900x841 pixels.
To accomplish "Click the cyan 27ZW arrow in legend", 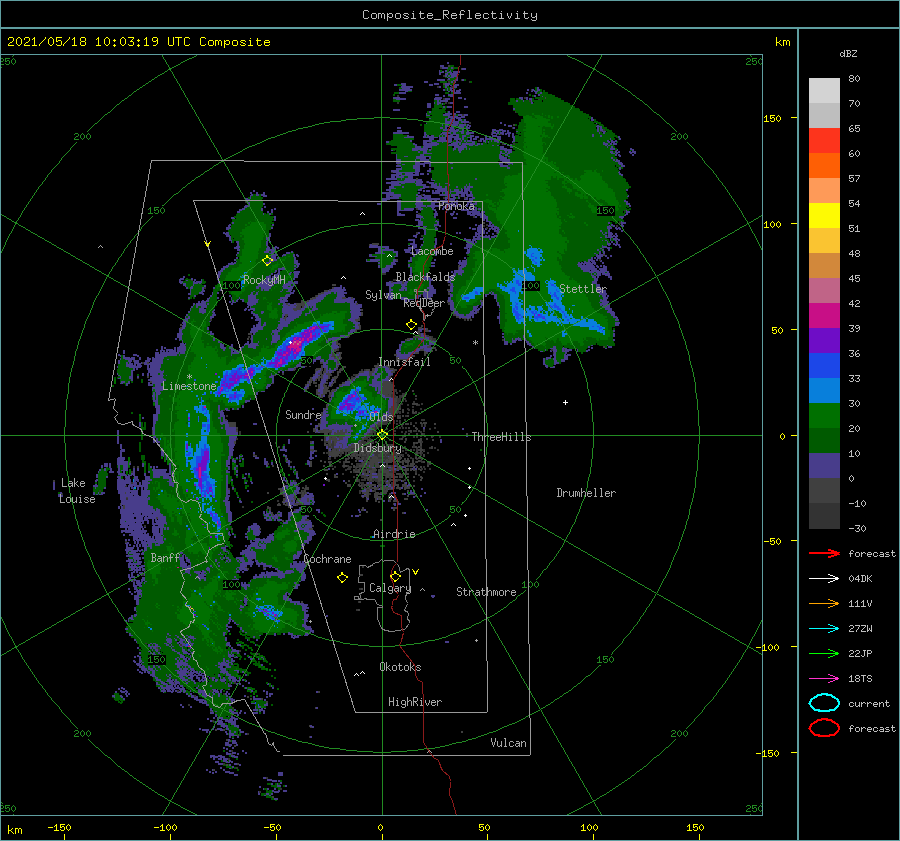I will point(824,629).
